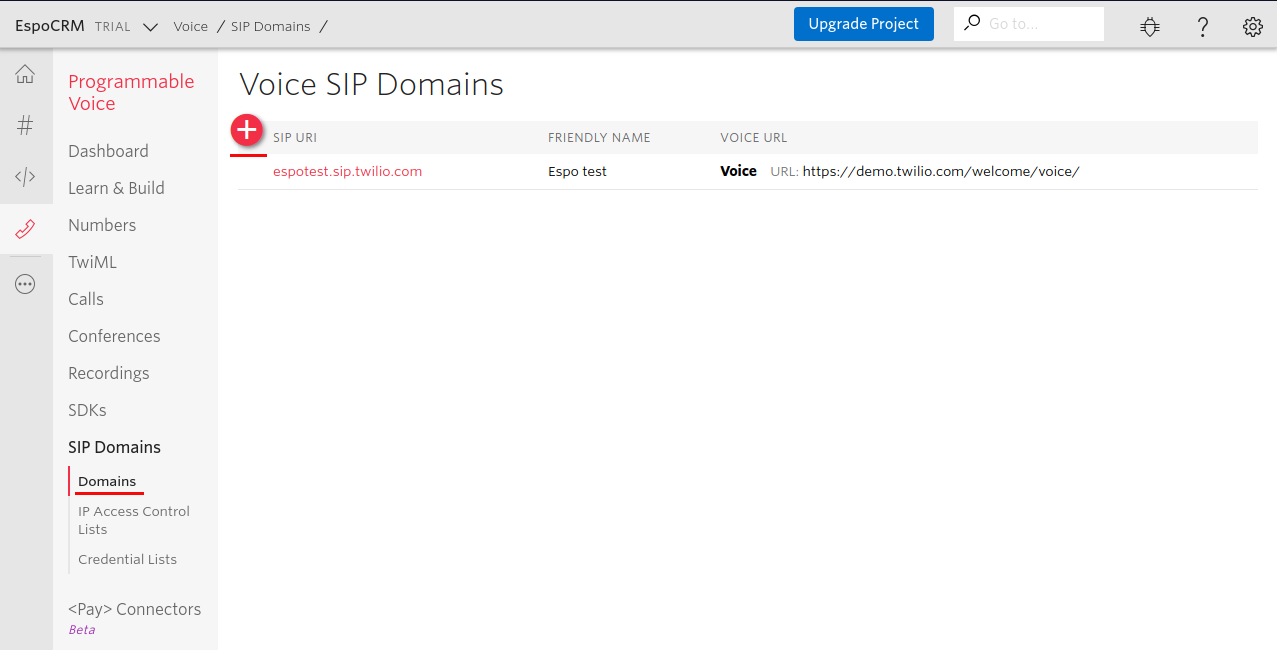The image size is (1277, 650).
Task: Click inside the Go to search field
Action: pos(1030,24)
